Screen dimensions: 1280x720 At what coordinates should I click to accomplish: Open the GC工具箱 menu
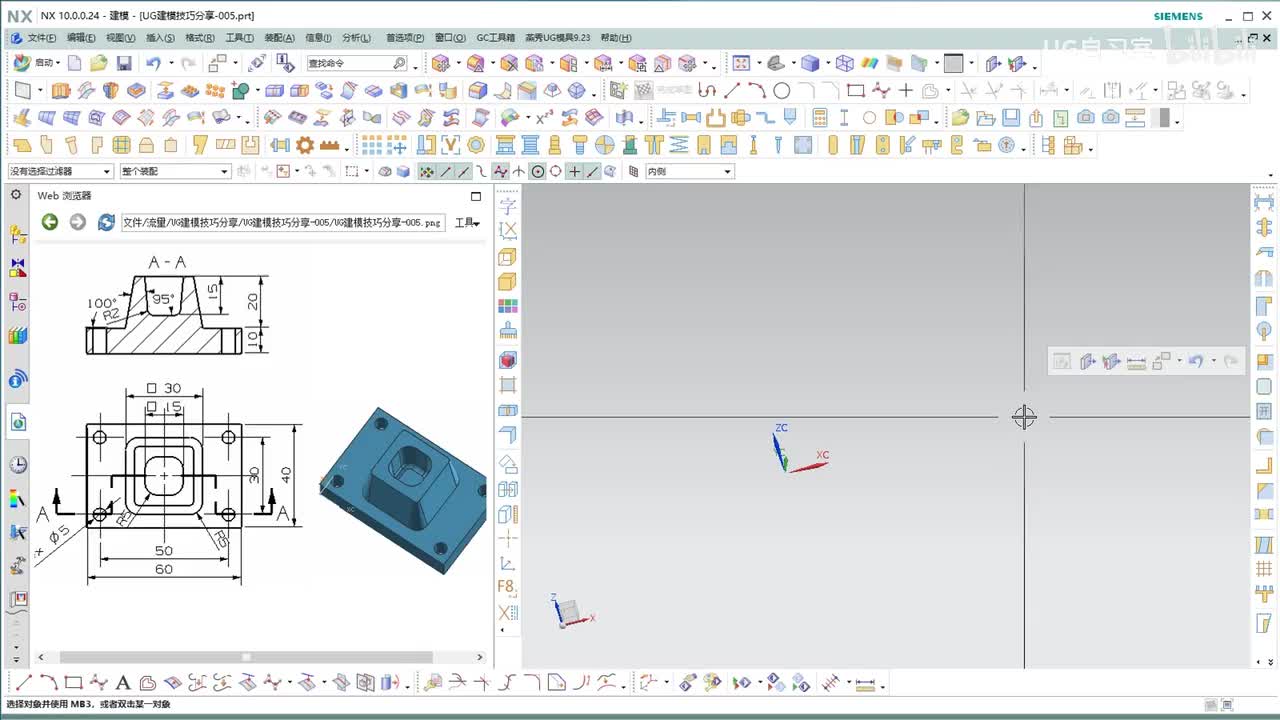pyautogui.click(x=495, y=38)
